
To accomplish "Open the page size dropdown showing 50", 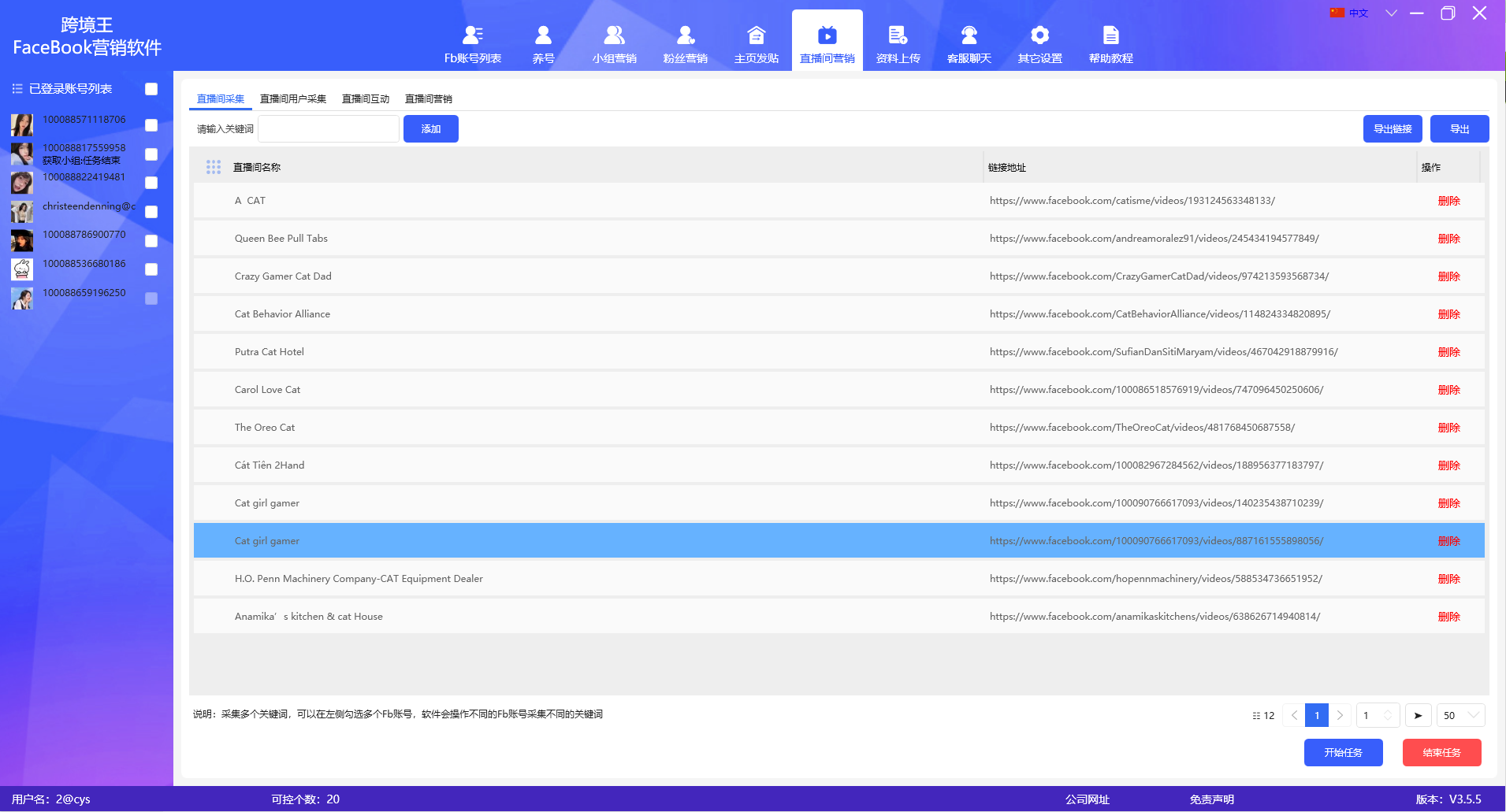I will 1460,715.
